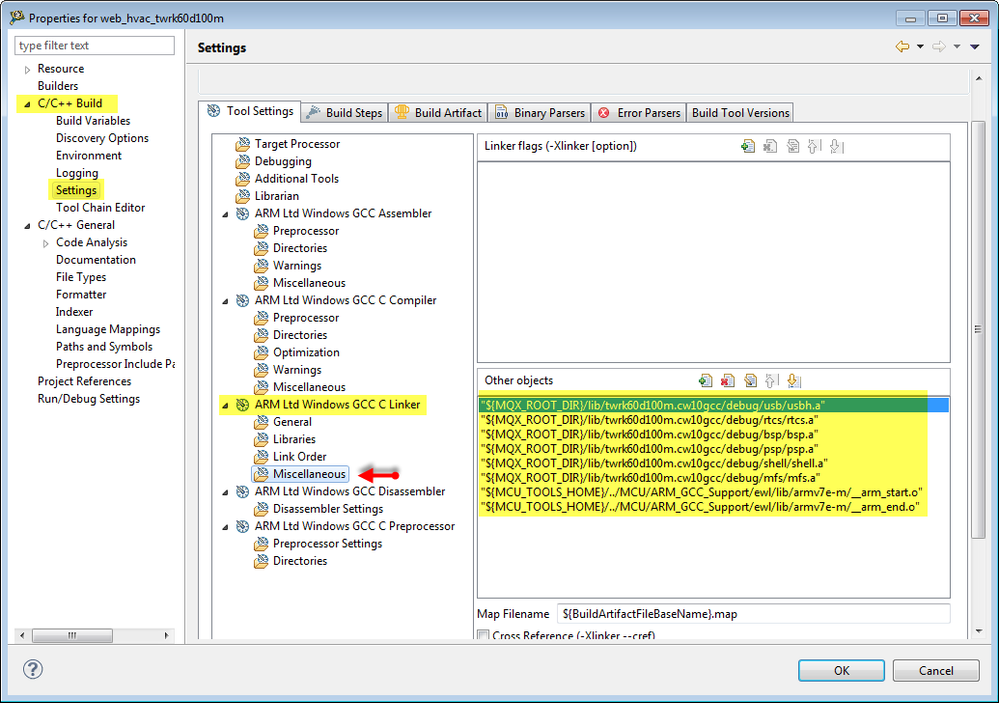Click the help question mark icon
The image size is (999, 703).
33,669
